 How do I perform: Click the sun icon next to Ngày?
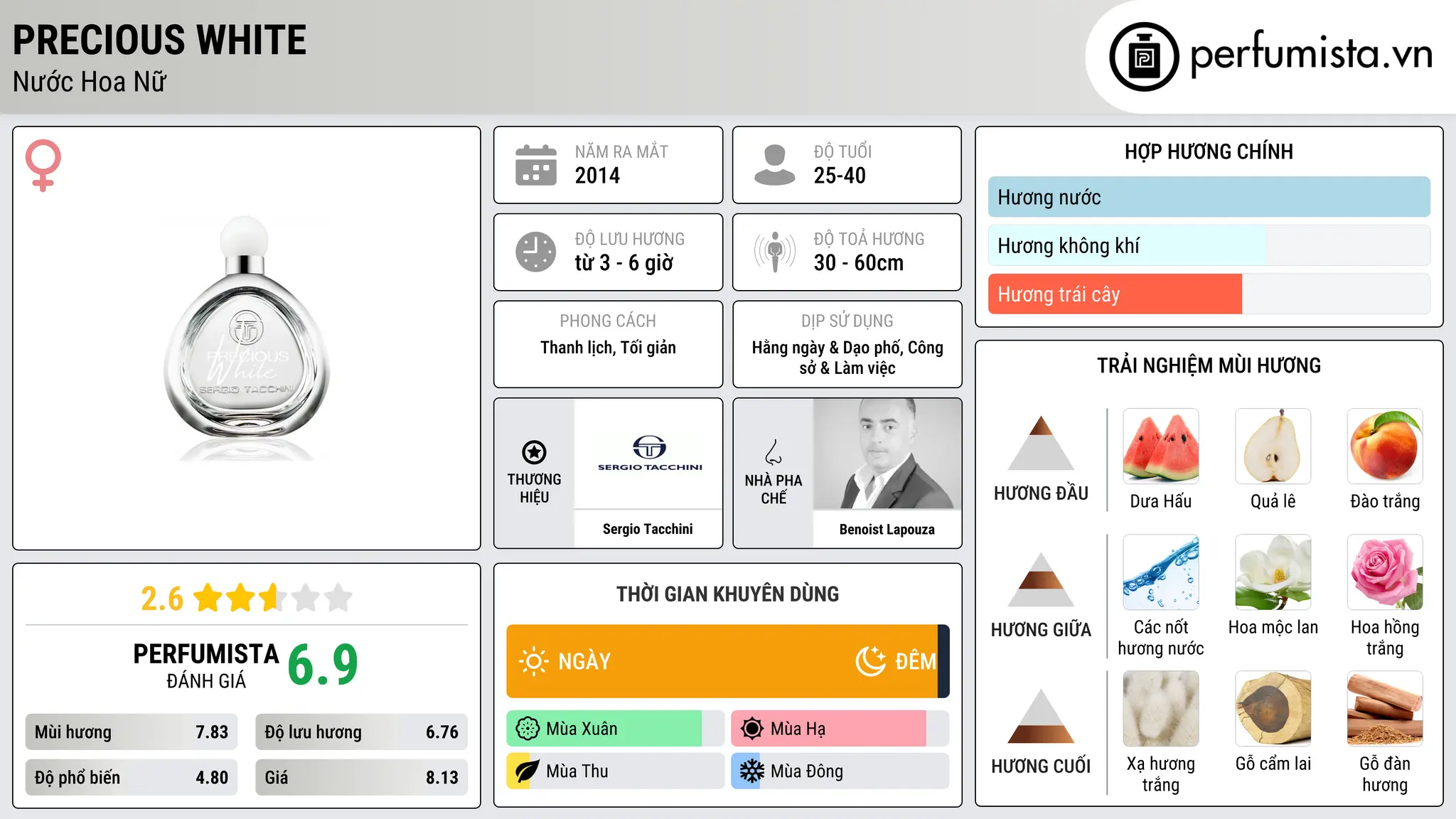[534, 661]
